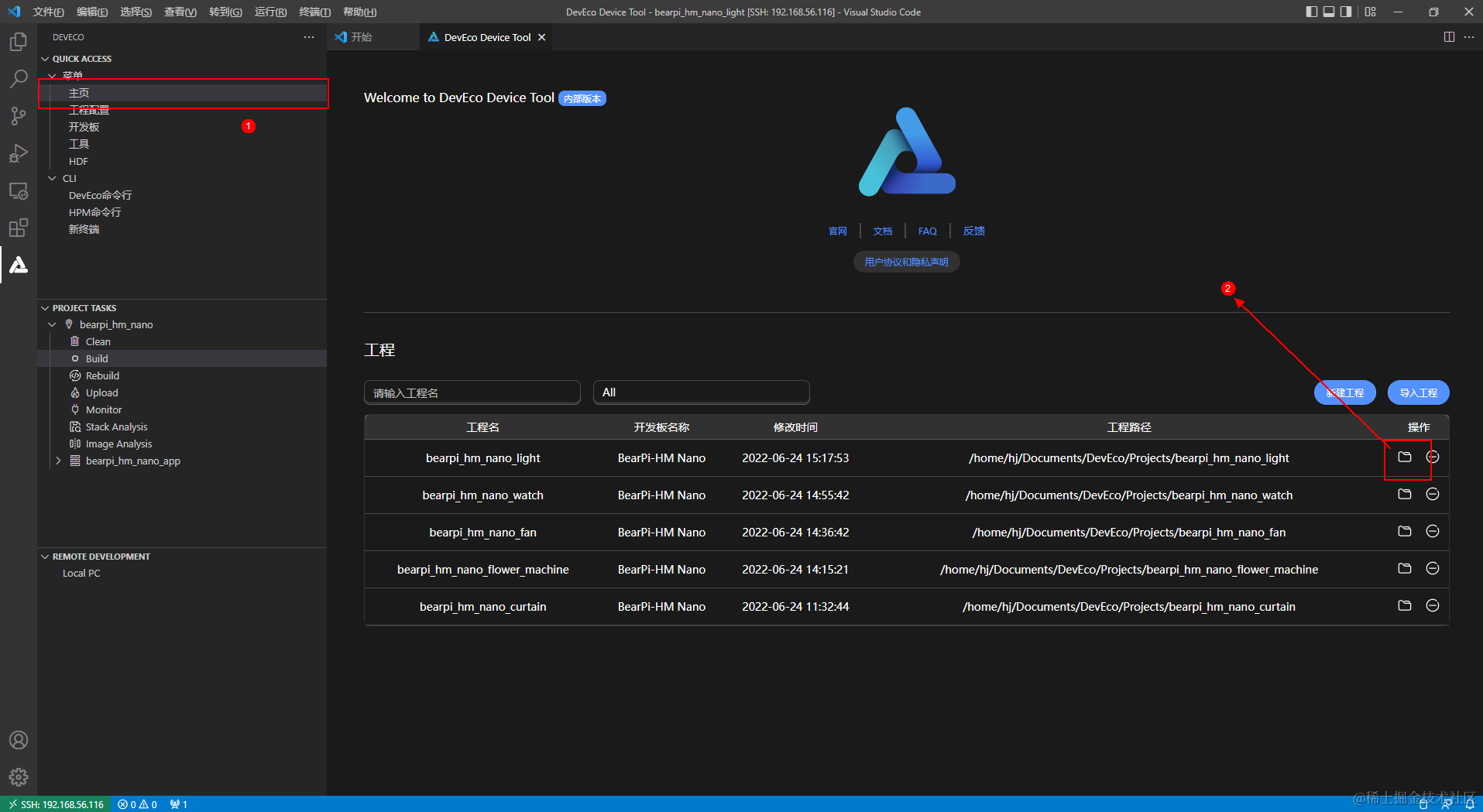Remove the bearpi_hm_nano_watch project entry
The width and height of the screenshot is (1483, 812).
[1433, 495]
